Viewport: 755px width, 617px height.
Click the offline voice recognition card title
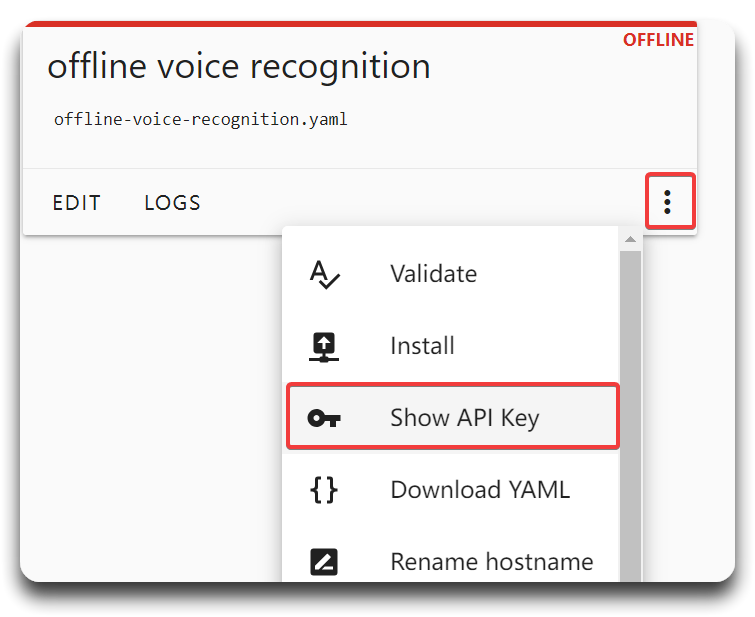tap(239, 66)
